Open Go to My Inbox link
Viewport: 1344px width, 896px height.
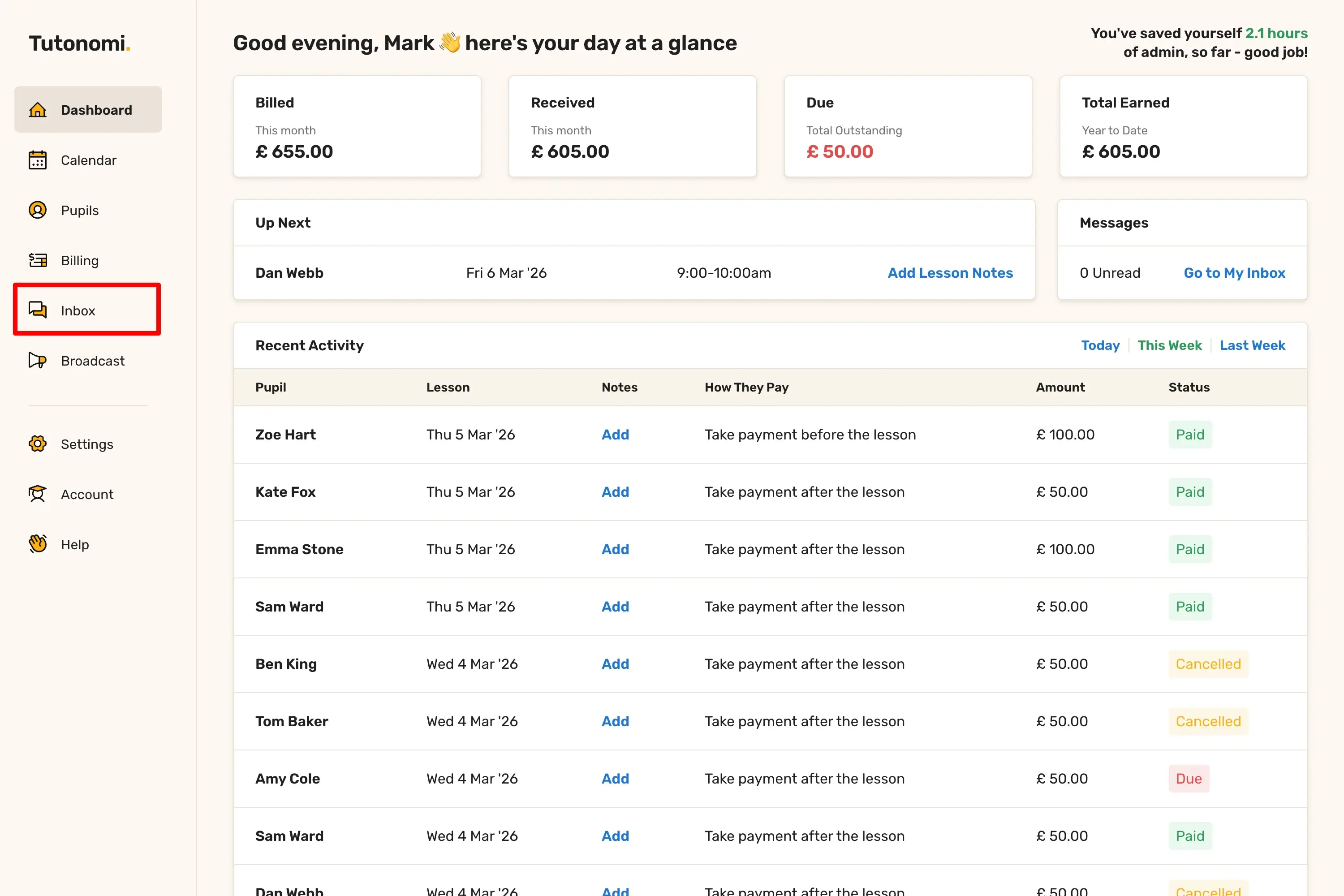pos(1234,273)
